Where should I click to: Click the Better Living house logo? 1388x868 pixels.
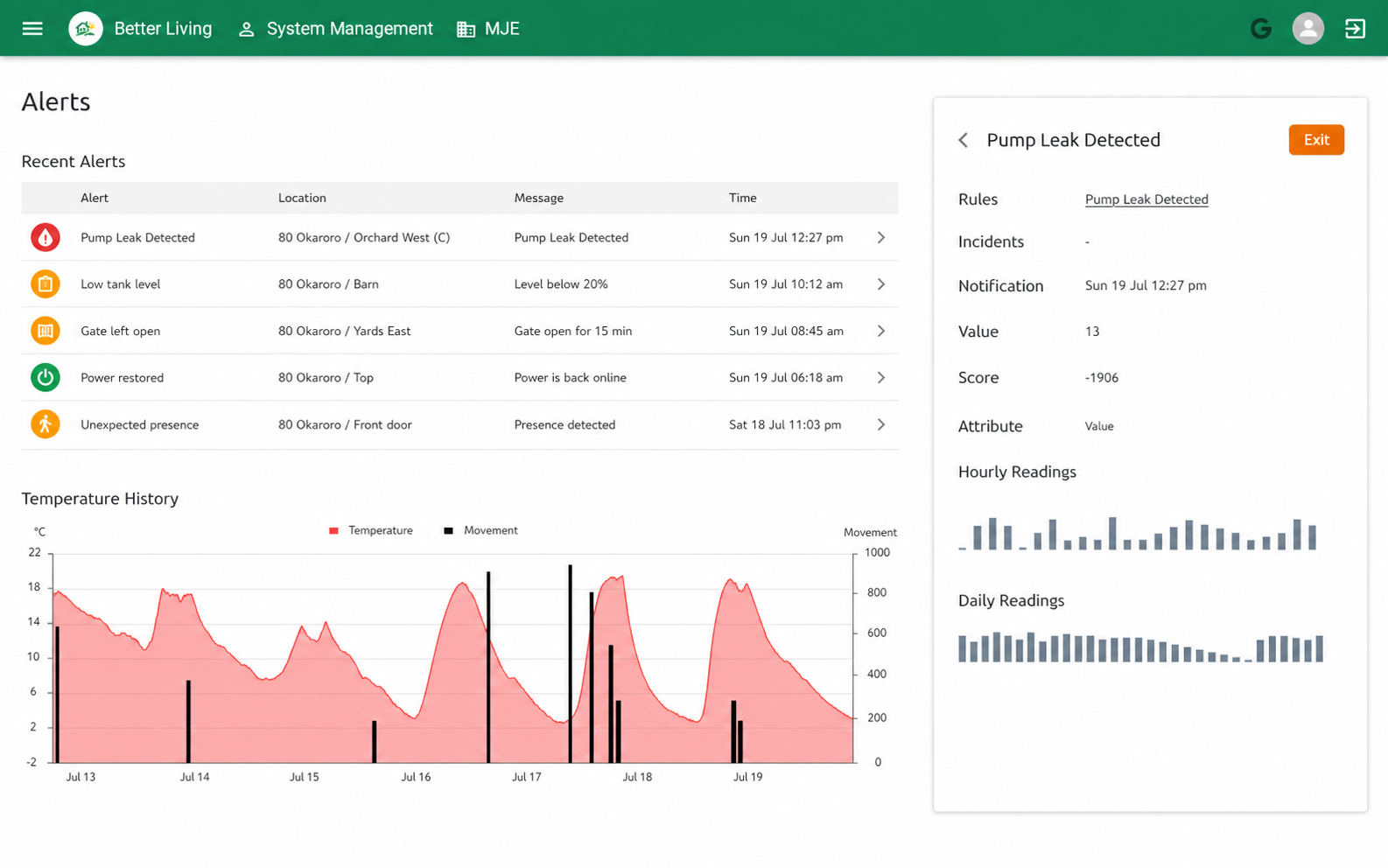click(86, 29)
